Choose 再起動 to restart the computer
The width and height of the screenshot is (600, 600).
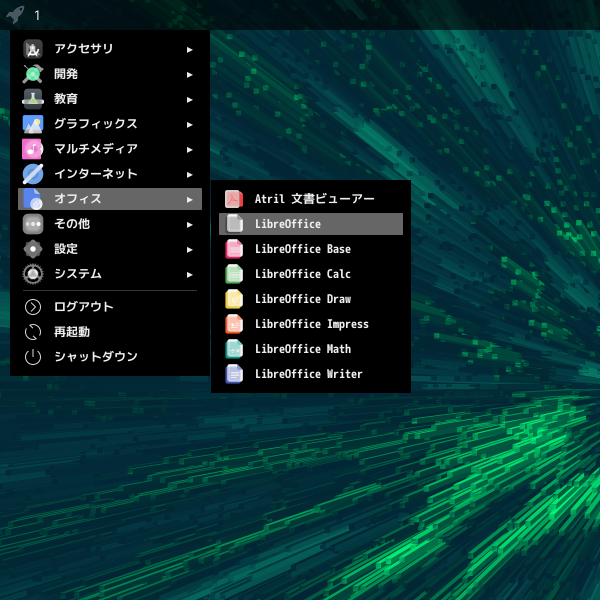tap(72, 332)
